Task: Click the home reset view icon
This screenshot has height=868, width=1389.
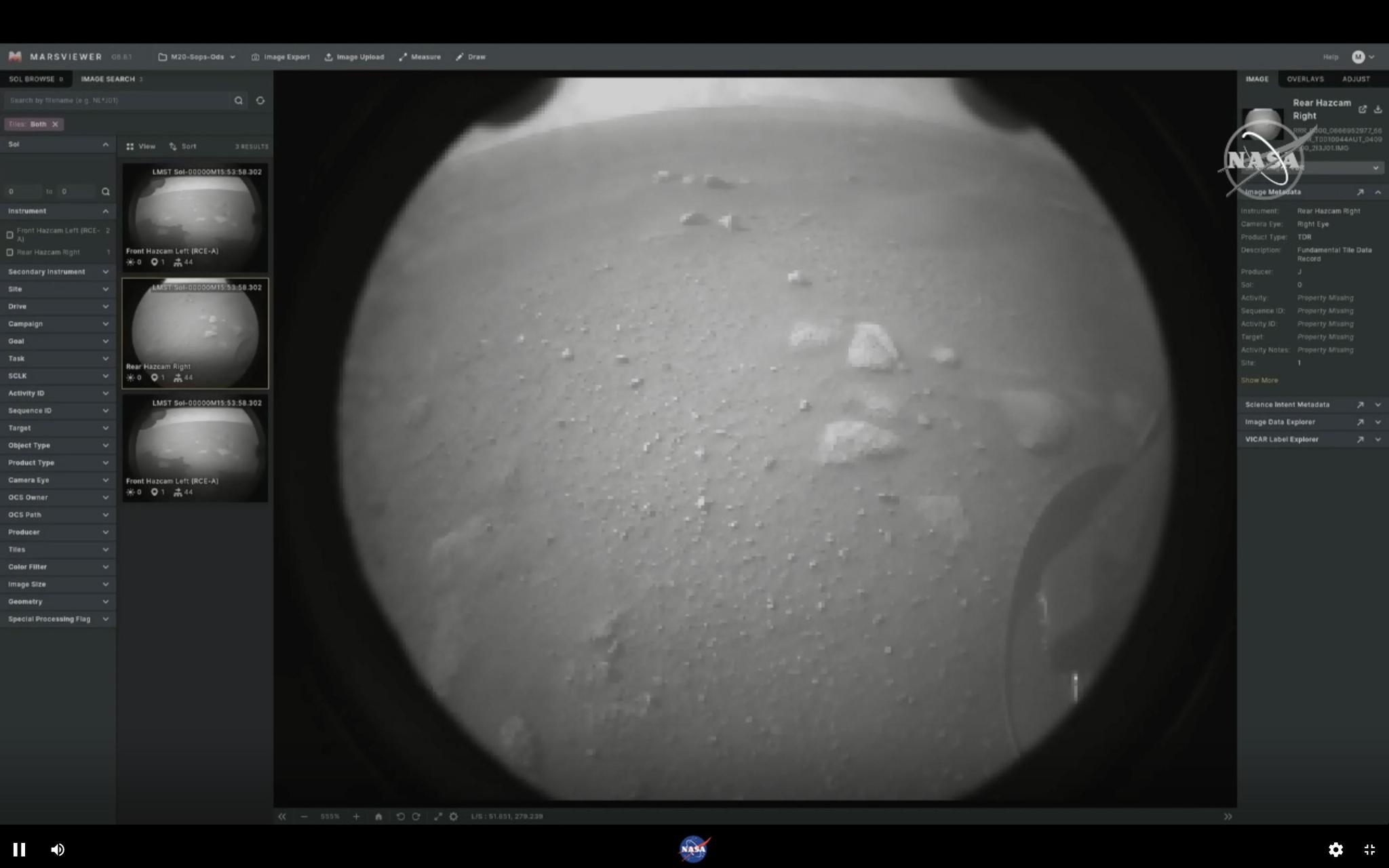Action: tap(378, 816)
